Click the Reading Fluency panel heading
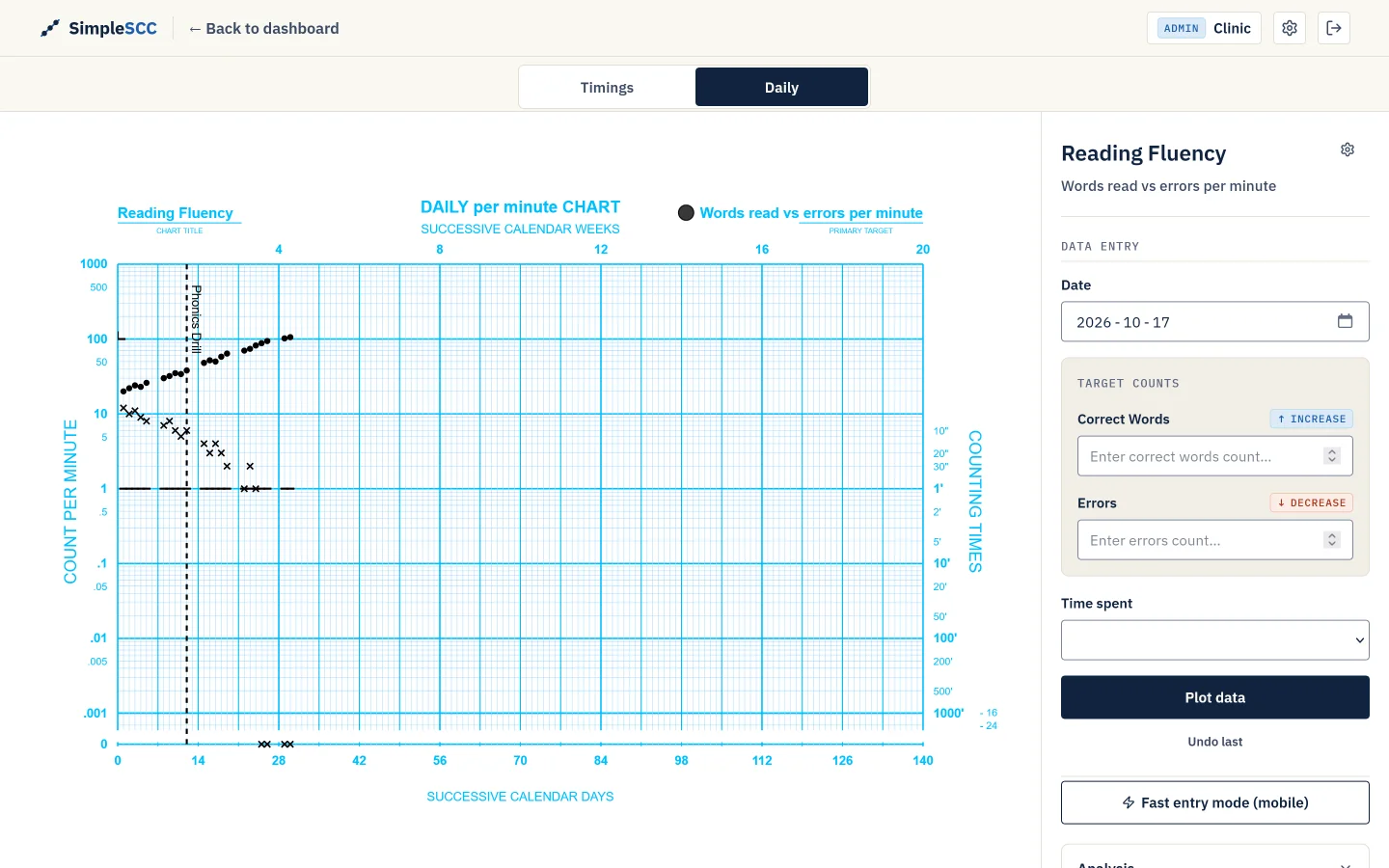The height and width of the screenshot is (868, 1389). coord(1144,153)
